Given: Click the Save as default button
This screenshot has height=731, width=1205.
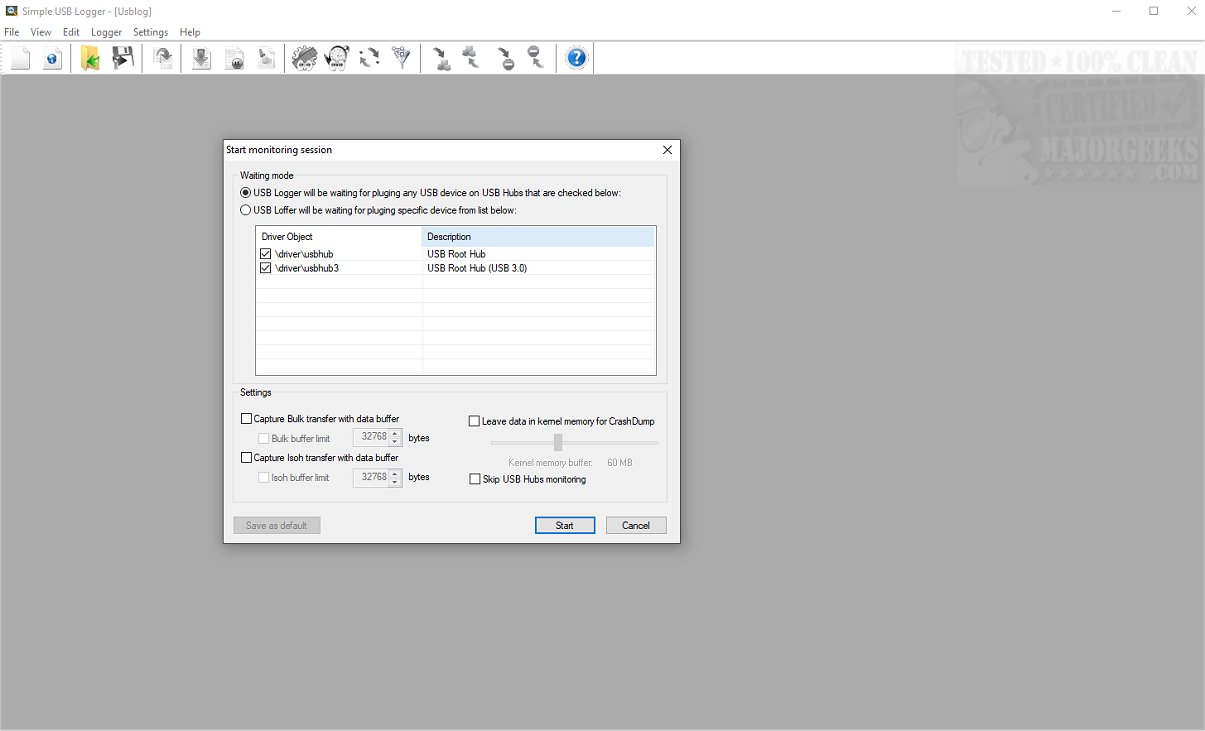Looking at the screenshot, I should (x=277, y=525).
